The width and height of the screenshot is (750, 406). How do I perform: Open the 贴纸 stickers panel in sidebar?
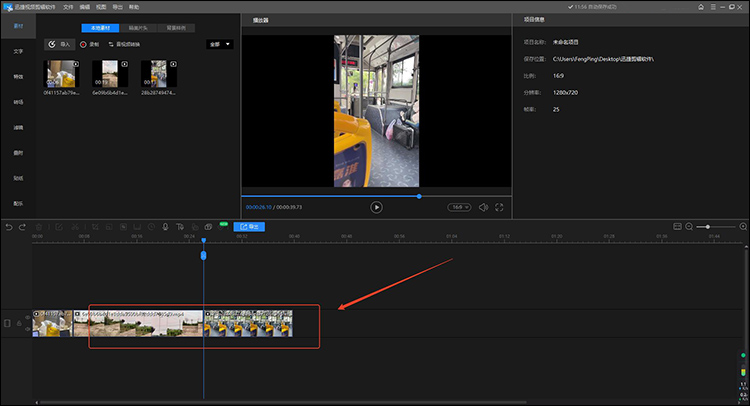18,178
